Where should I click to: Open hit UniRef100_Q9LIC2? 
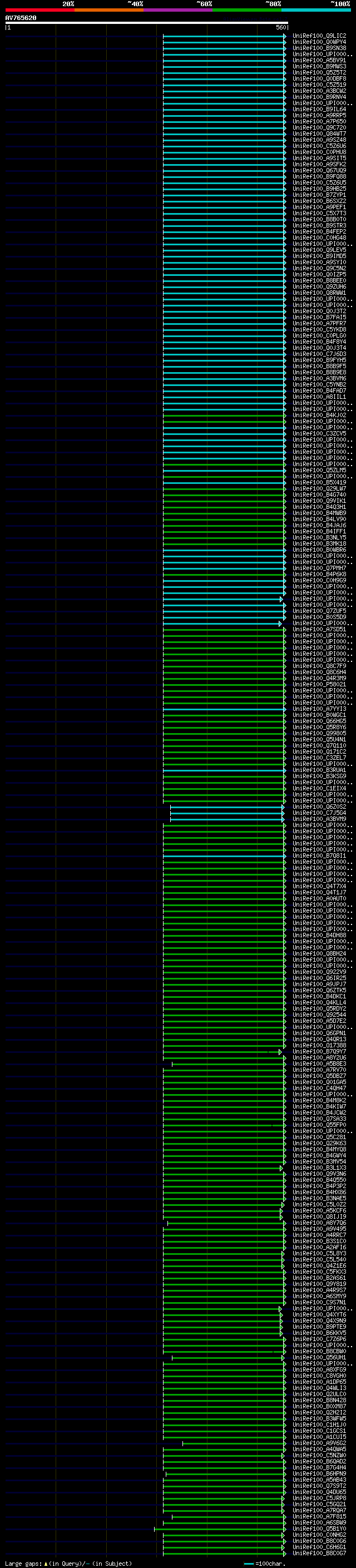pos(319,36)
